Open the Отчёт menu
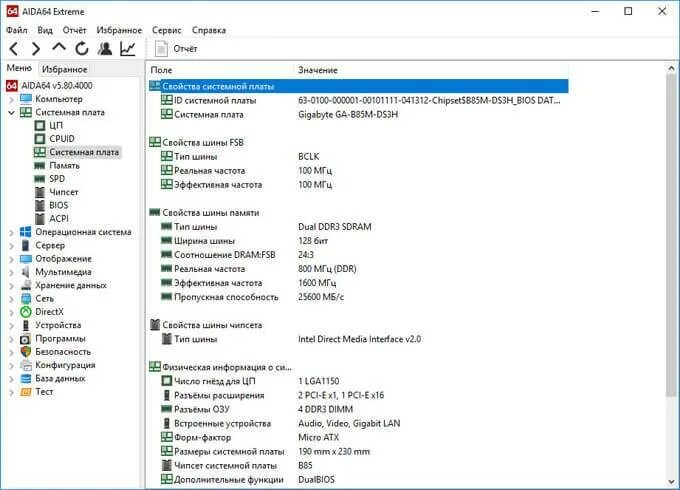 point(75,30)
